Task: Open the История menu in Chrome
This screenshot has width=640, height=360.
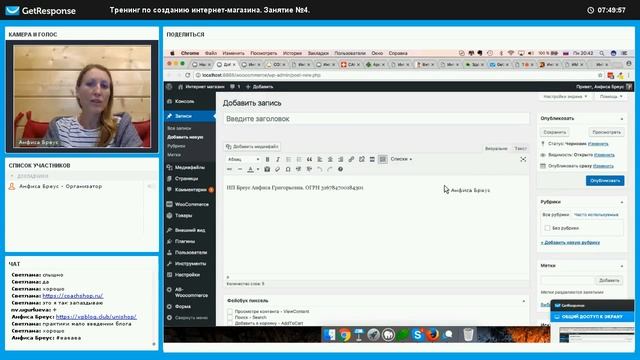Action: tap(292, 53)
